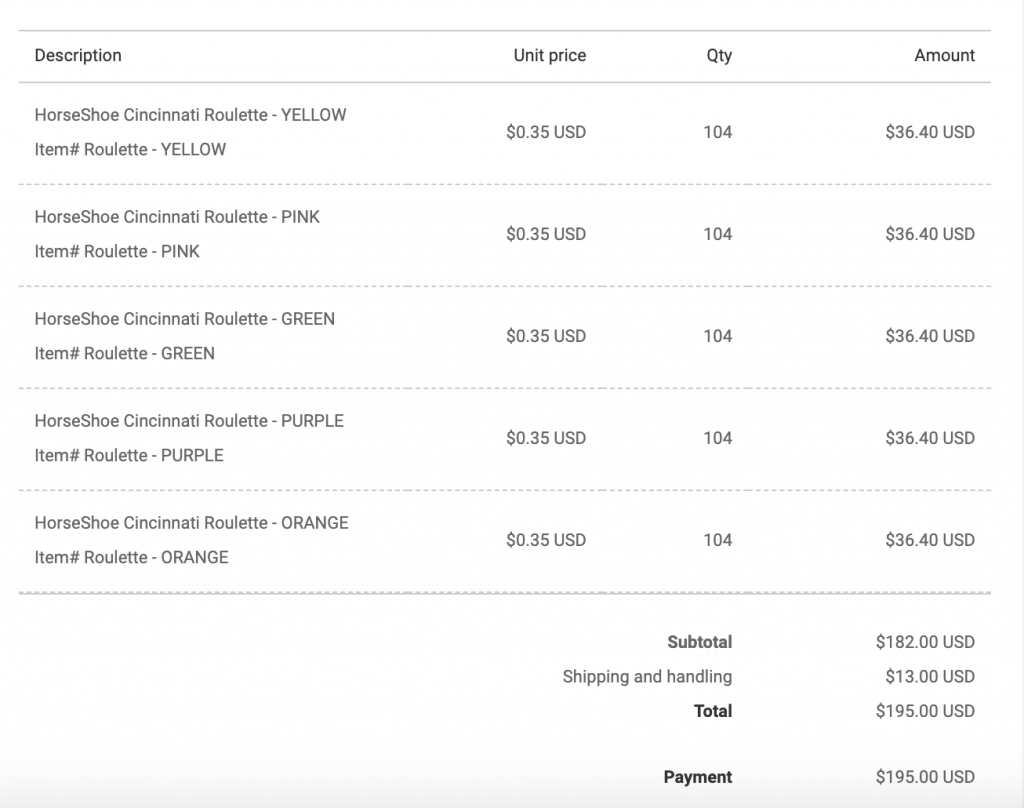This screenshot has height=808, width=1024.
Task: Select Item# Roulette - PINK text
Action: coord(117,251)
